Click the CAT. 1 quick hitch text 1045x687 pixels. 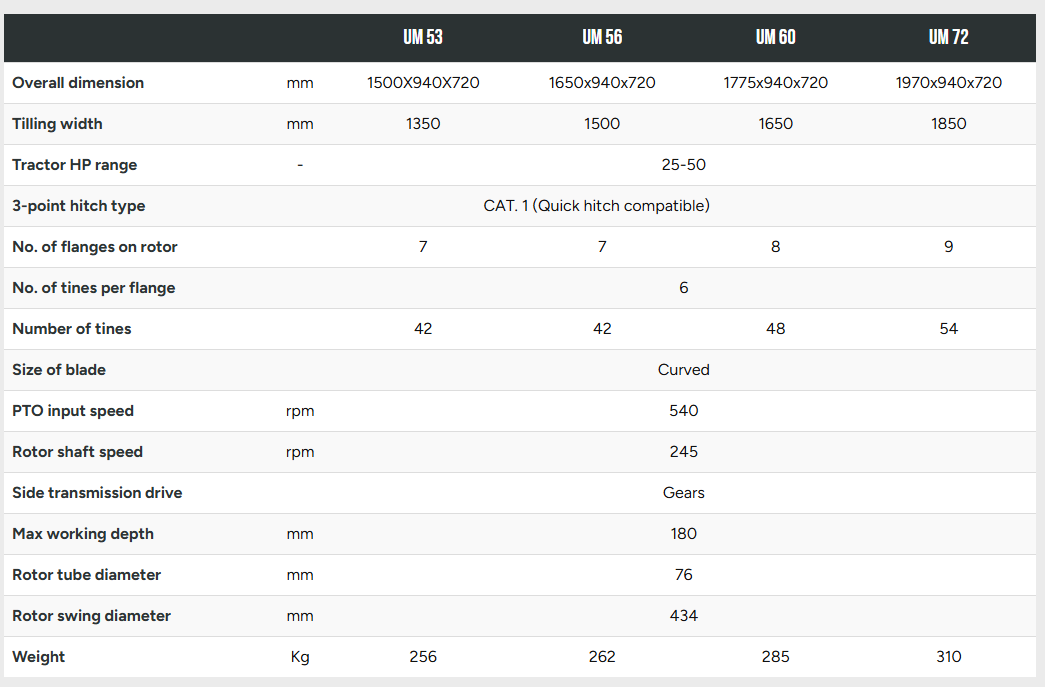(x=596, y=206)
